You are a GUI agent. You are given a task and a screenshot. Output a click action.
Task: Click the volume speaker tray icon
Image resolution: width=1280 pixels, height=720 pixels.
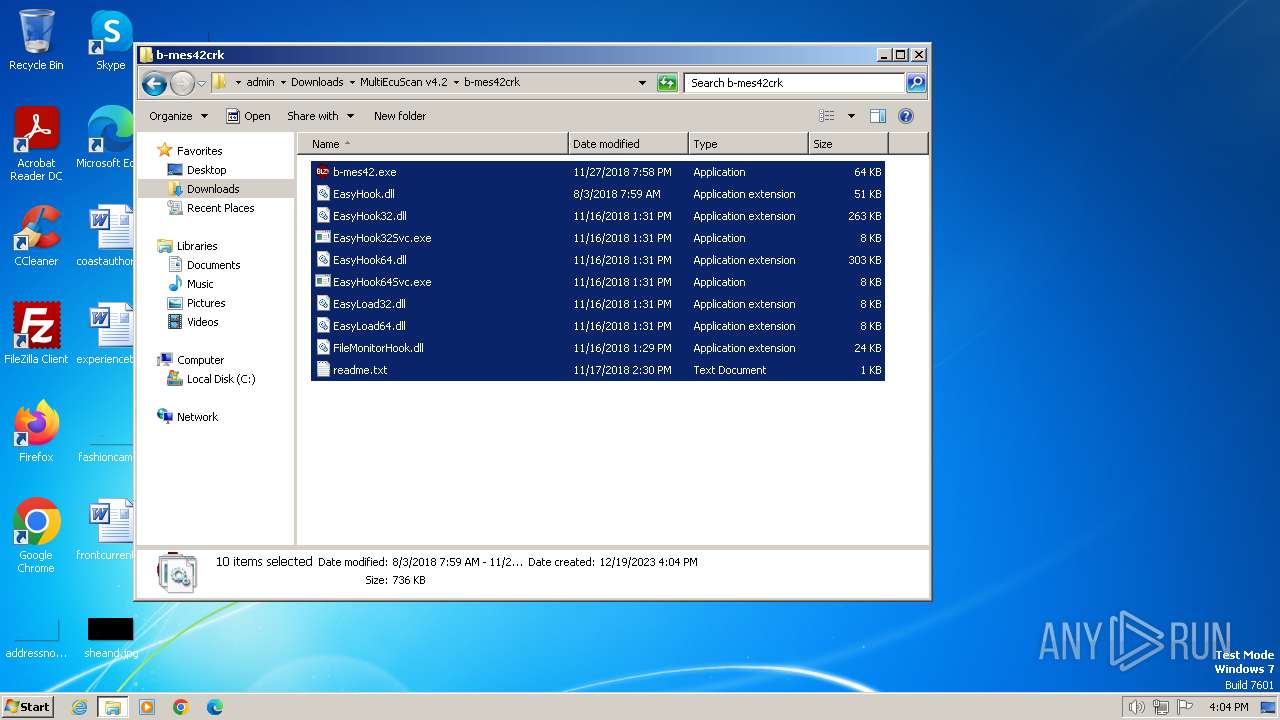(1136, 707)
